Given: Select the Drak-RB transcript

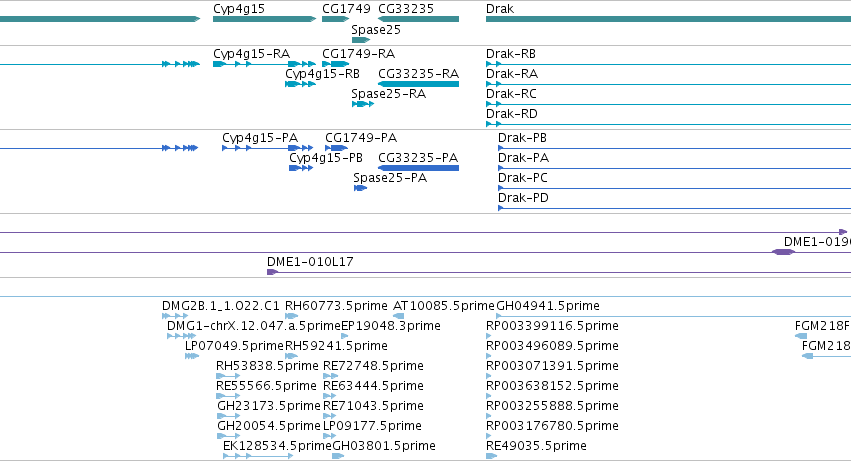Looking at the screenshot, I should pos(511,54).
